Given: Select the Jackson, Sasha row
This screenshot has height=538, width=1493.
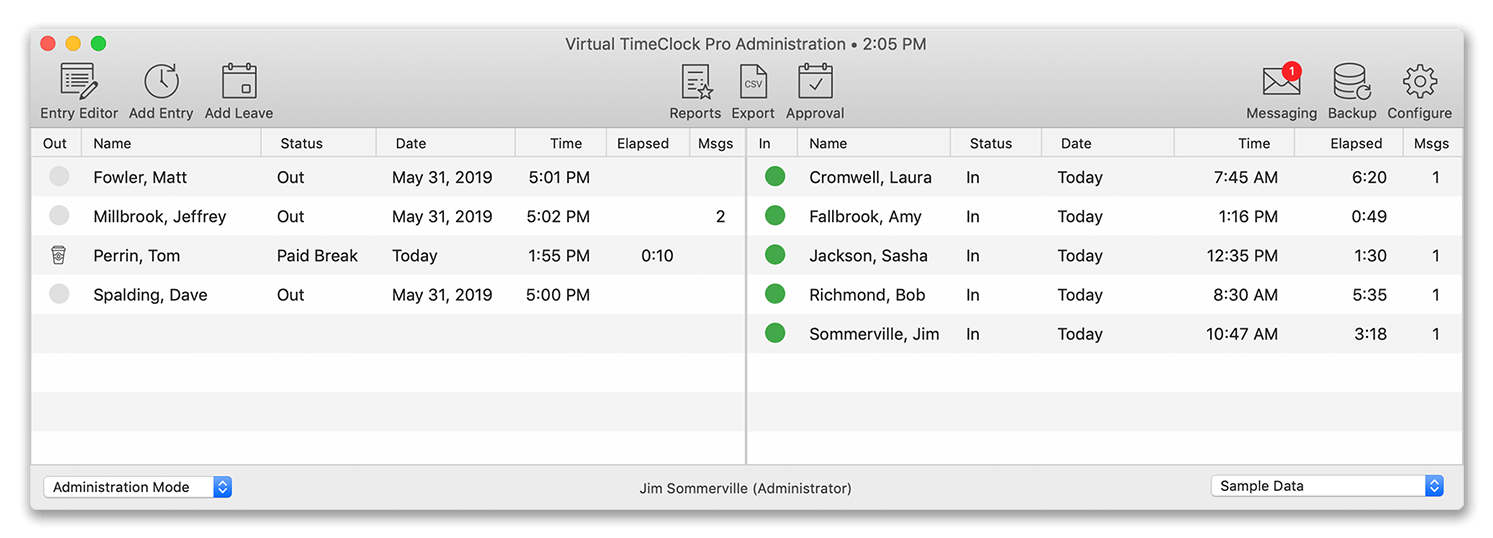Looking at the screenshot, I should [1105, 255].
